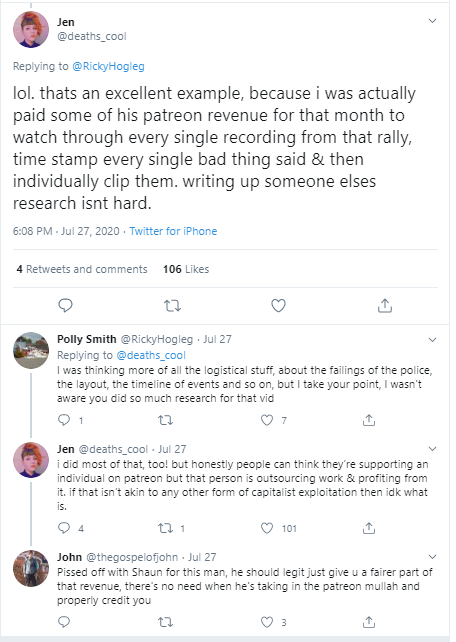The height and width of the screenshot is (642, 456).
Task: Share Polly Smith's reply
Action: (369, 420)
